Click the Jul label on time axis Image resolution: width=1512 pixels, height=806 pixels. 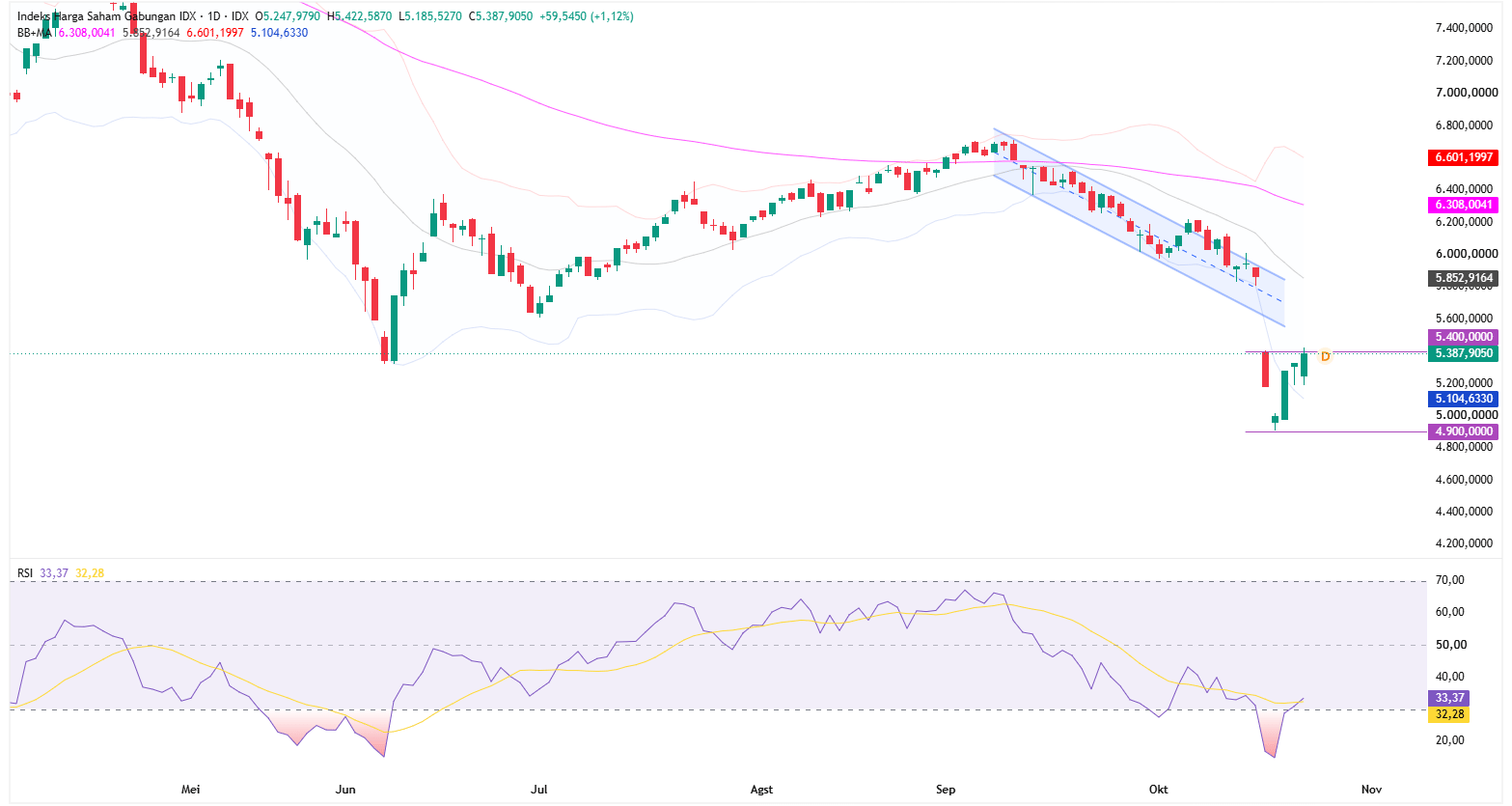point(538,790)
